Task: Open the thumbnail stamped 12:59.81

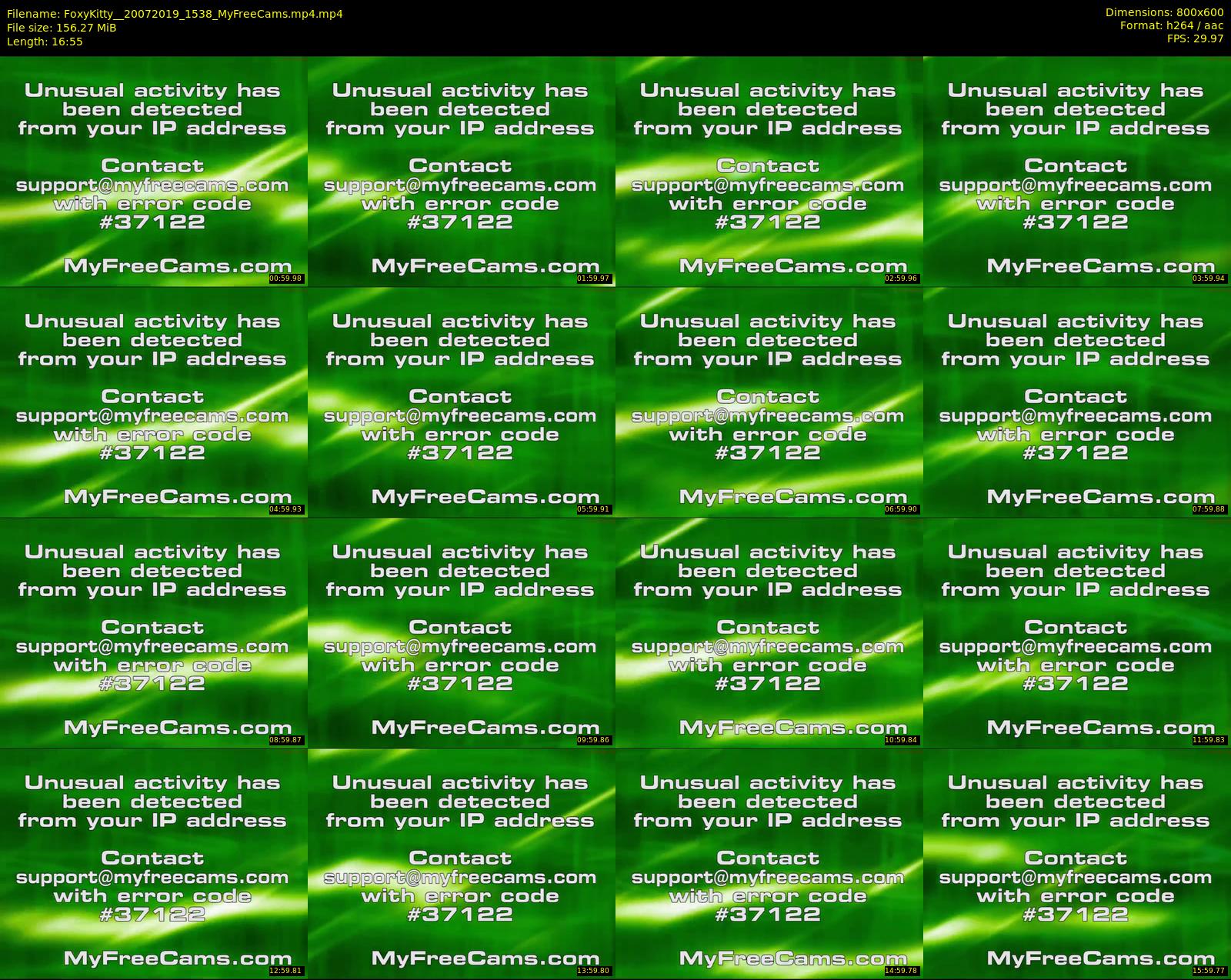Action: click(153, 863)
